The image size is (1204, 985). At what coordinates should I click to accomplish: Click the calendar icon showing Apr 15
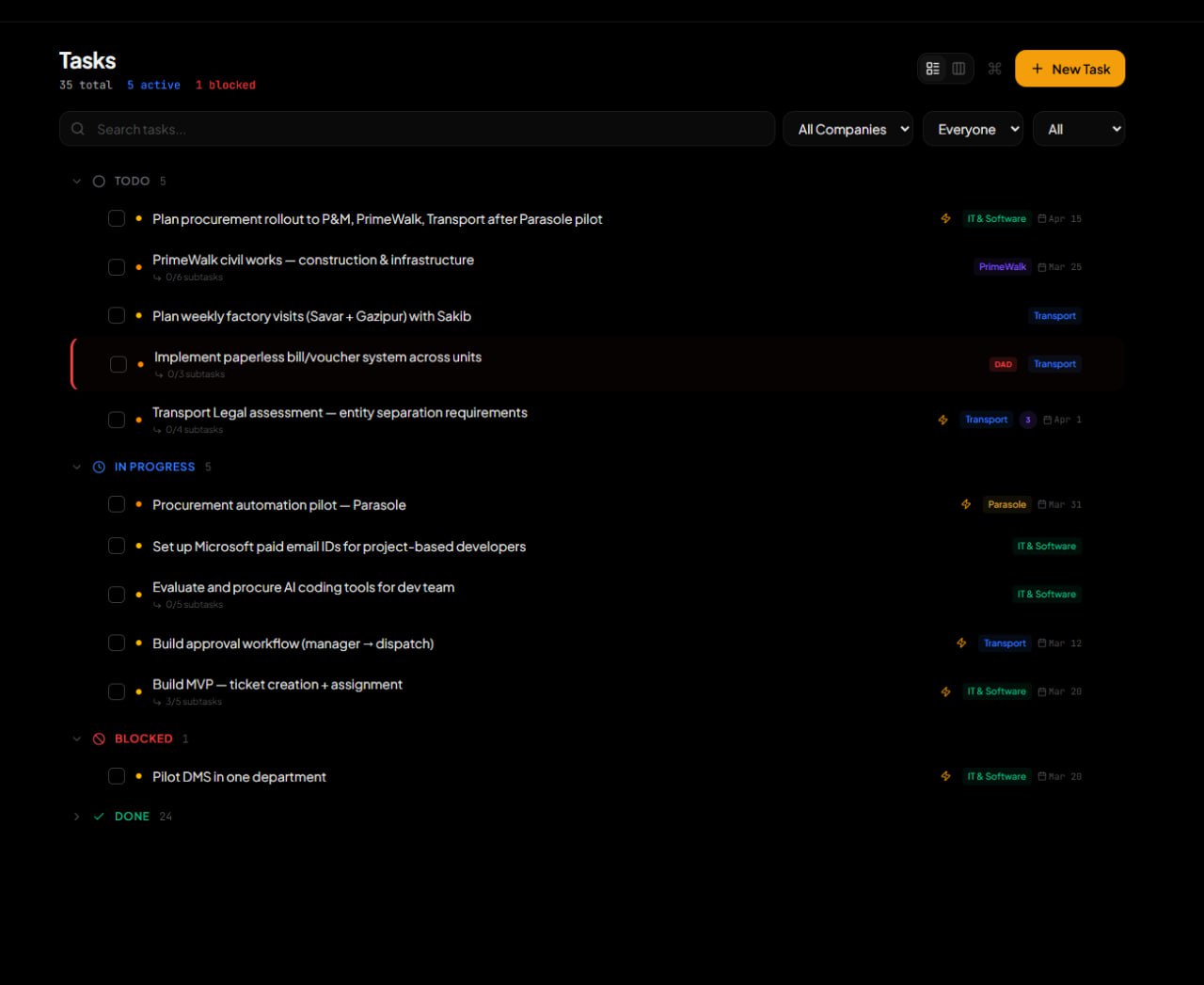1044,218
